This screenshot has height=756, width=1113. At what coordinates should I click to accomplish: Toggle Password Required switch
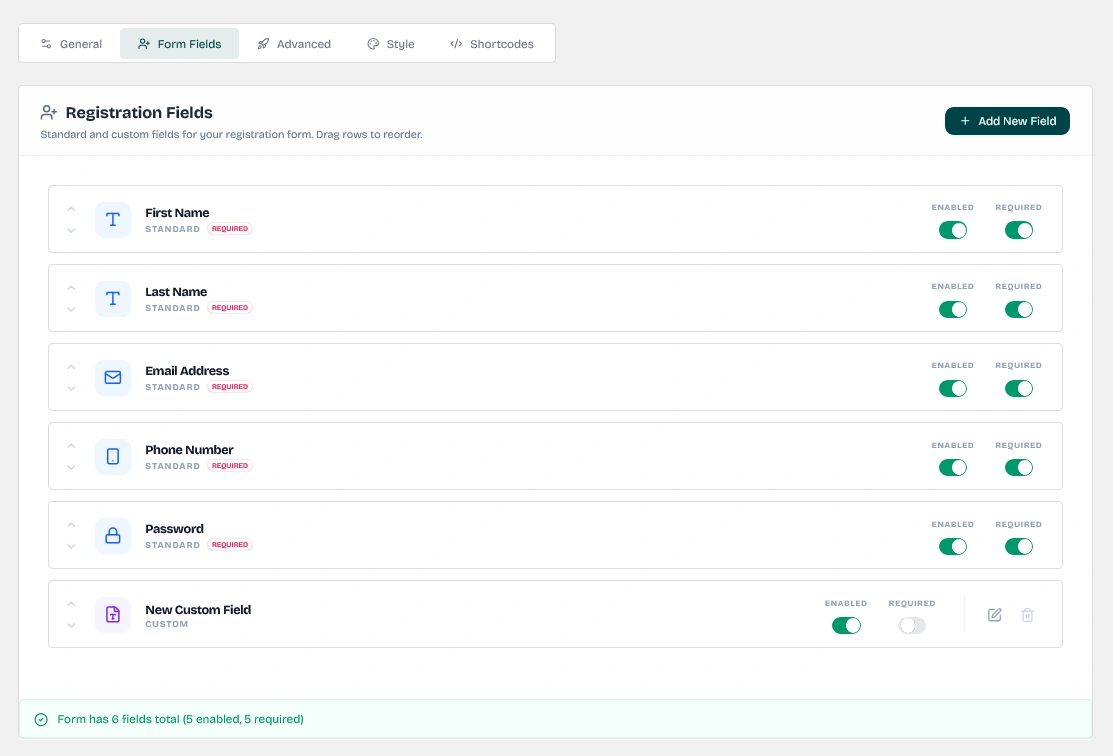pyautogui.click(x=1019, y=547)
